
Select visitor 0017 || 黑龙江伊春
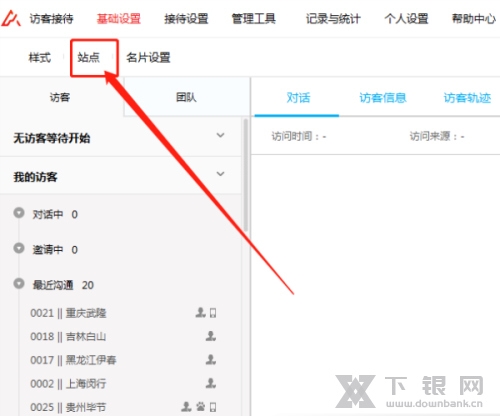73,360
